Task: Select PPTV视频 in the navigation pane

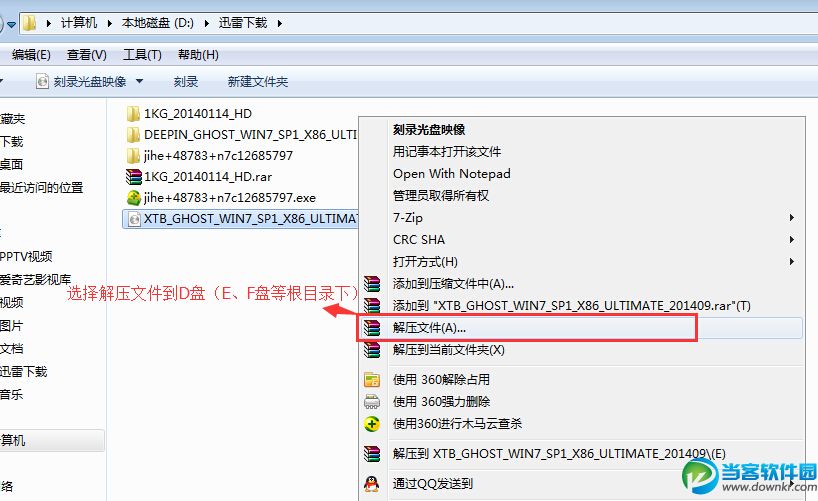Action: 26,256
